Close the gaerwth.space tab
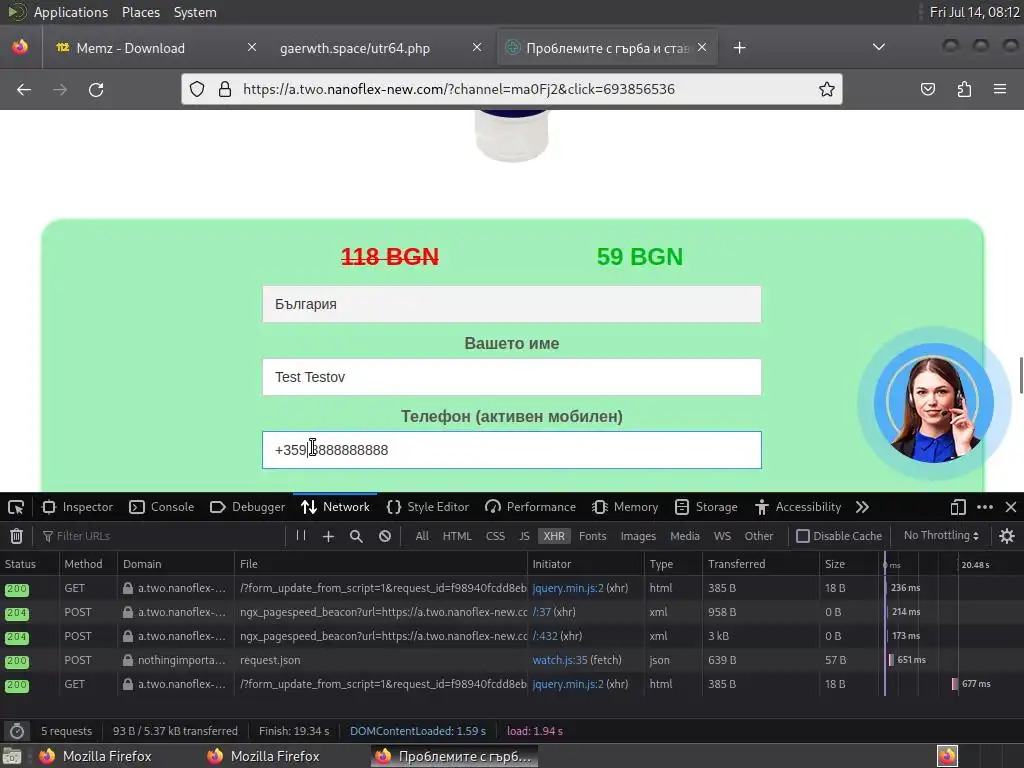The image size is (1024, 768). (477, 47)
